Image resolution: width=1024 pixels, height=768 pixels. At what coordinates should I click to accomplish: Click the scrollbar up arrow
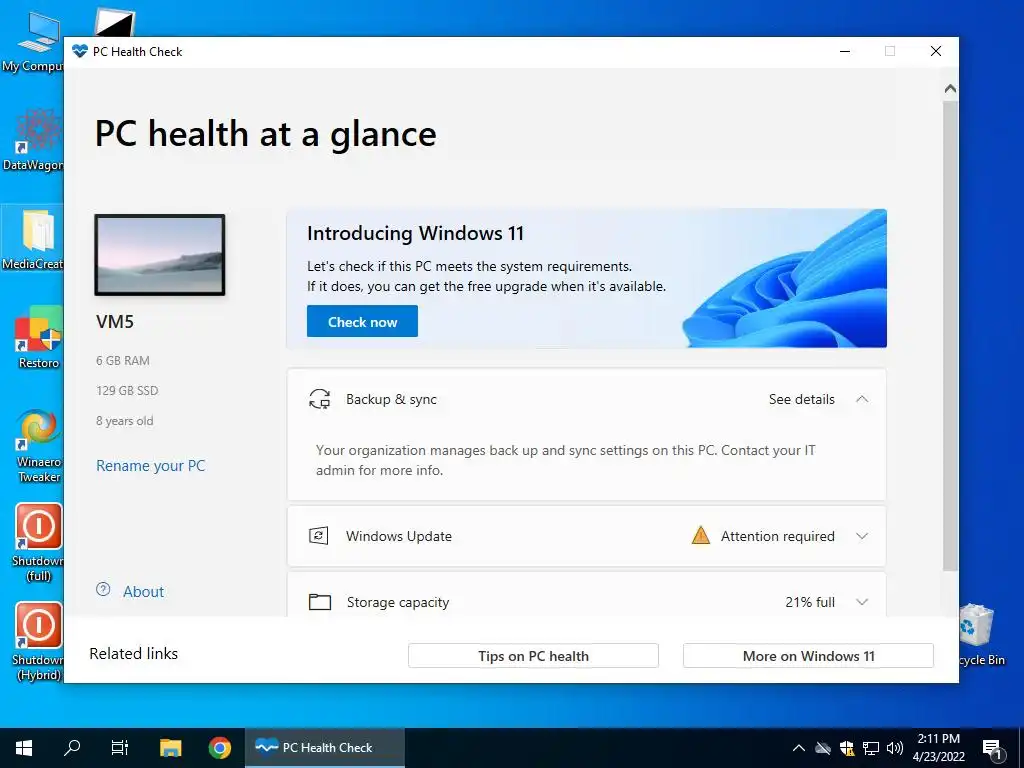950,88
